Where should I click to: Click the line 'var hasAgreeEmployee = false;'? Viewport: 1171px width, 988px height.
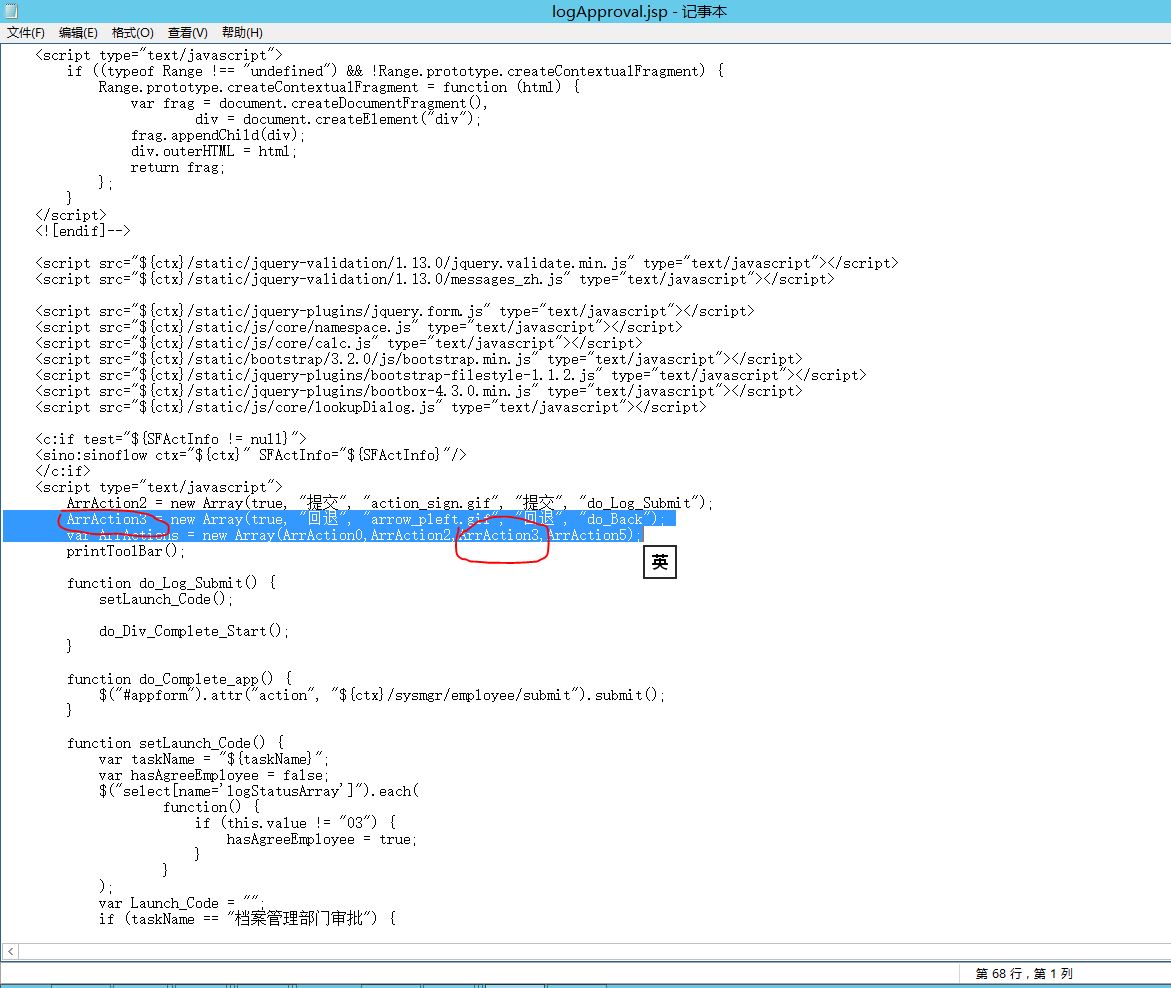(x=214, y=775)
